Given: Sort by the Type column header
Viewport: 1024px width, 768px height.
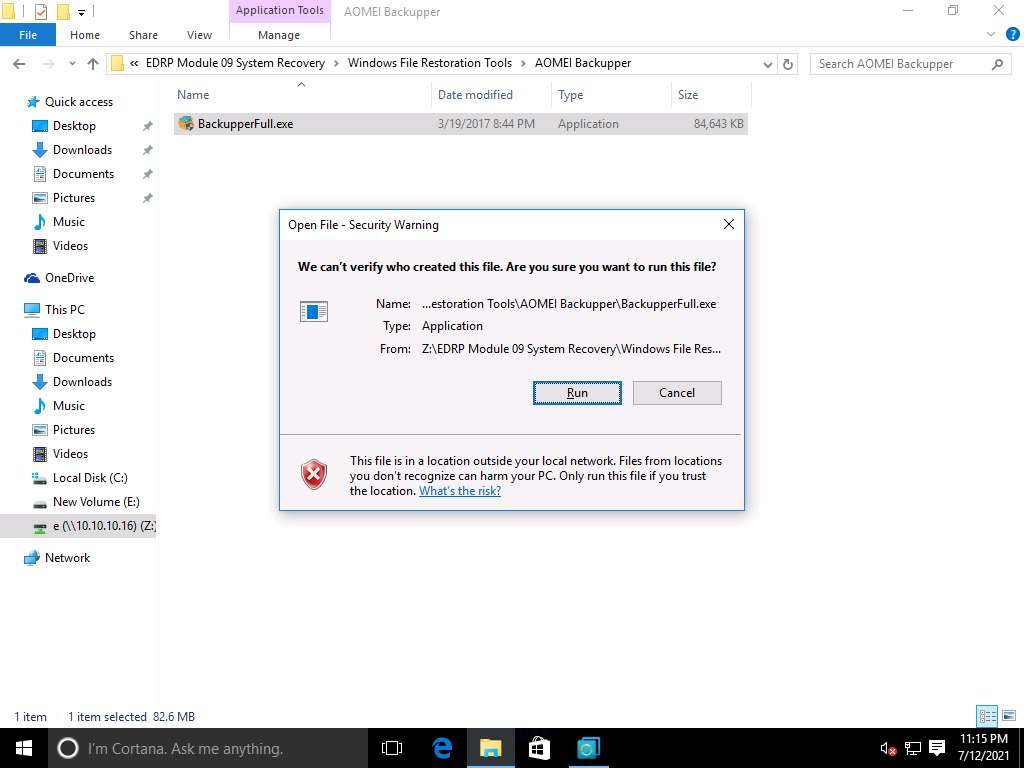Looking at the screenshot, I should pos(611,95).
